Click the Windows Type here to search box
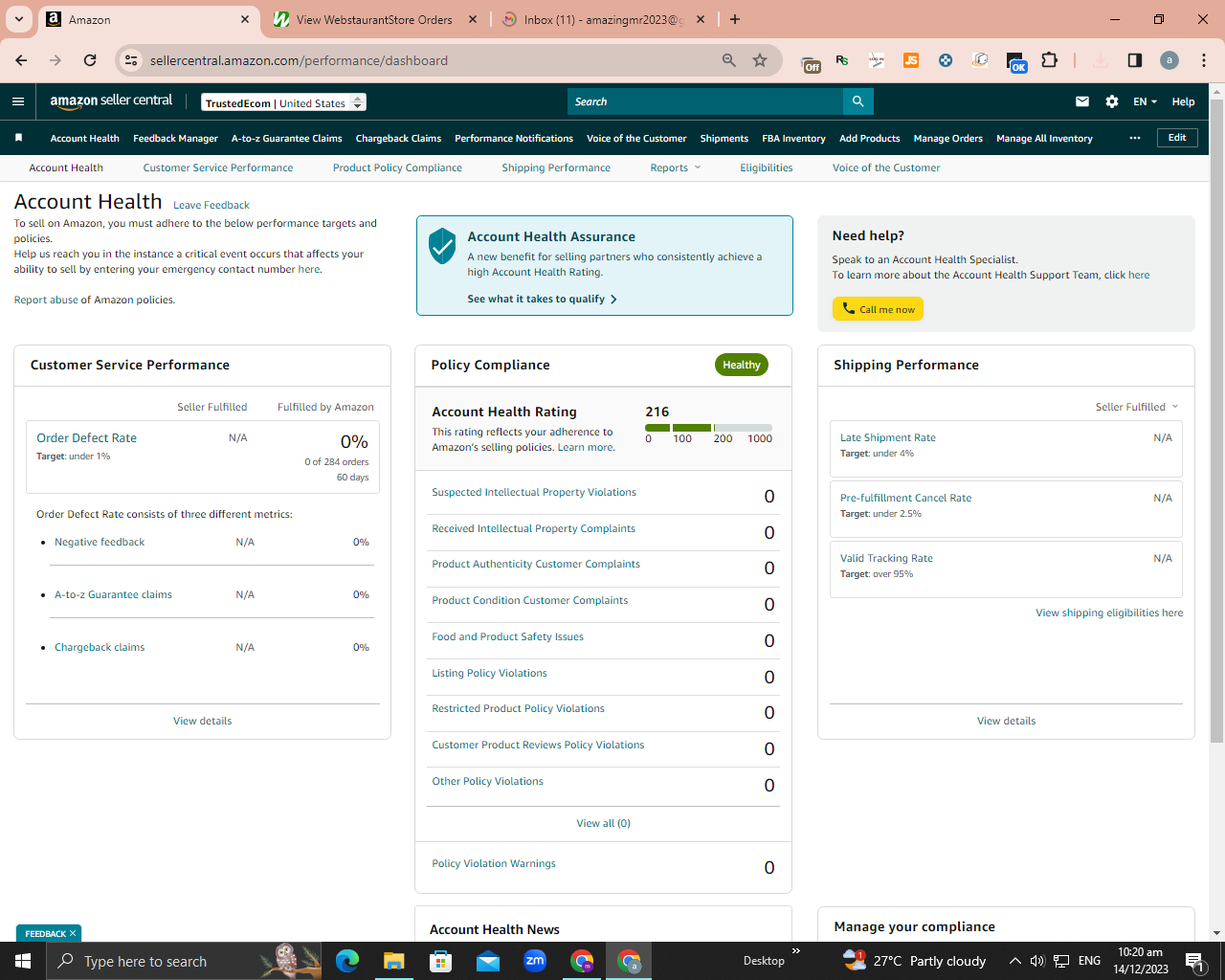The height and width of the screenshot is (980, 1225). point(184,961)
